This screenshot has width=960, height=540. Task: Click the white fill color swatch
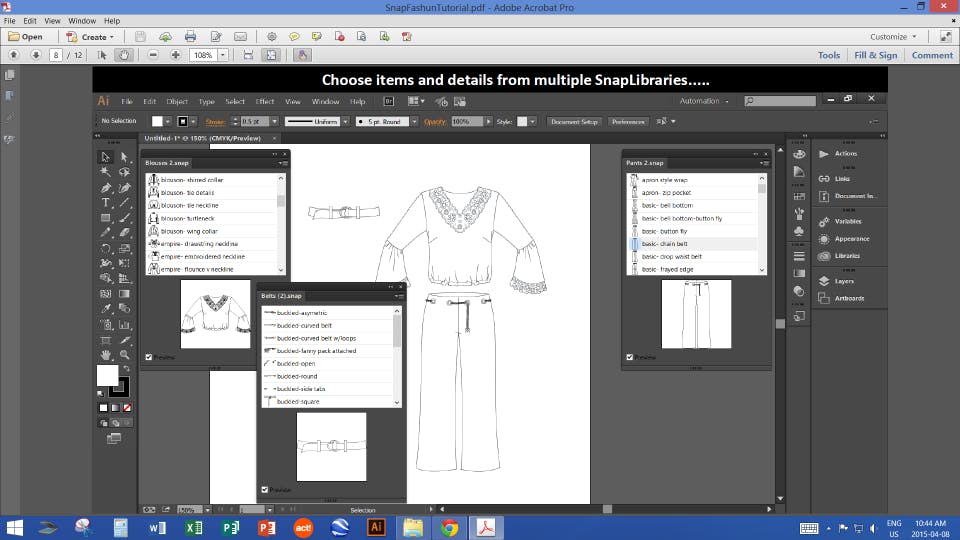tap(107, 375)
